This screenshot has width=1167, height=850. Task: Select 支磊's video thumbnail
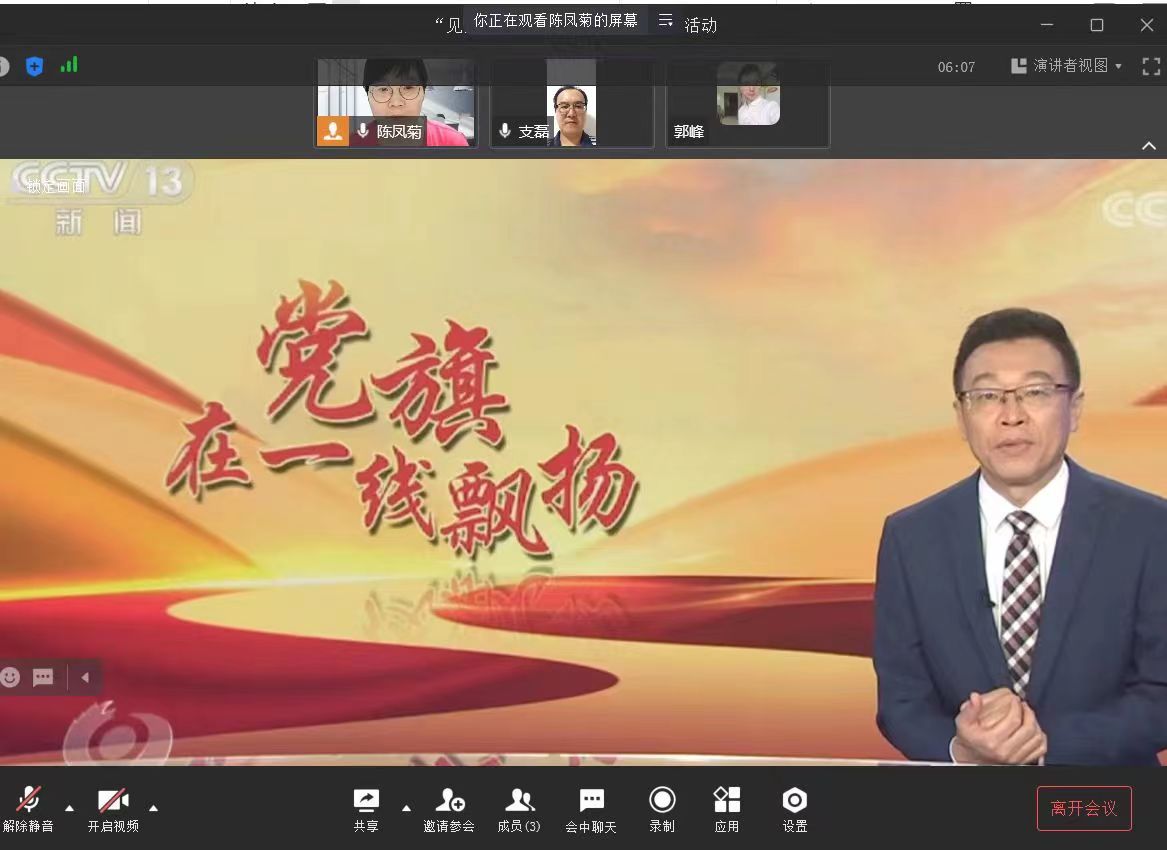pos(572,104)
